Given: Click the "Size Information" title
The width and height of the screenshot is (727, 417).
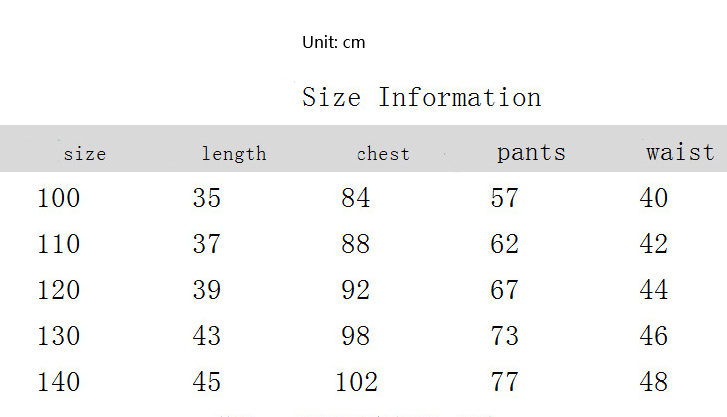Looking at the screenshot, I should (x=421, y=98).
